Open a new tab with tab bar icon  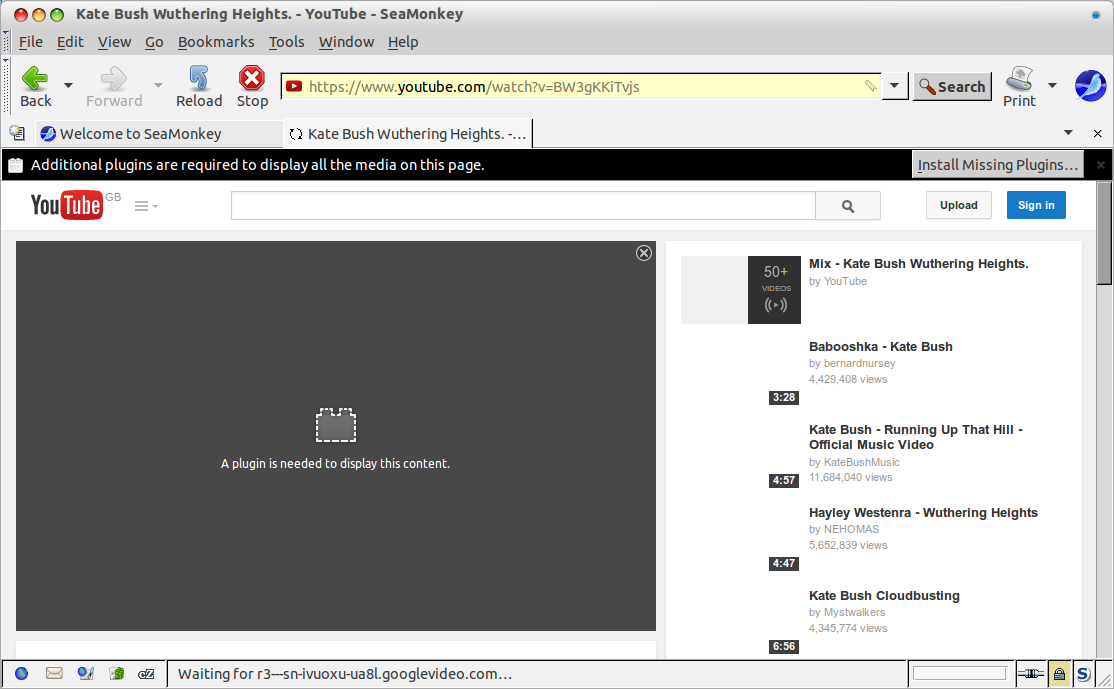(x=17, y=133)
